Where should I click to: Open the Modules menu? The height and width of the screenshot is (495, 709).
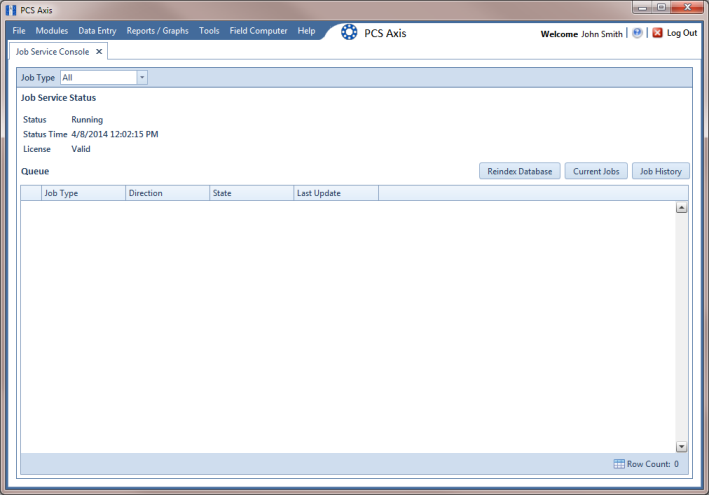pyautogui.click(x=52, y=31)
